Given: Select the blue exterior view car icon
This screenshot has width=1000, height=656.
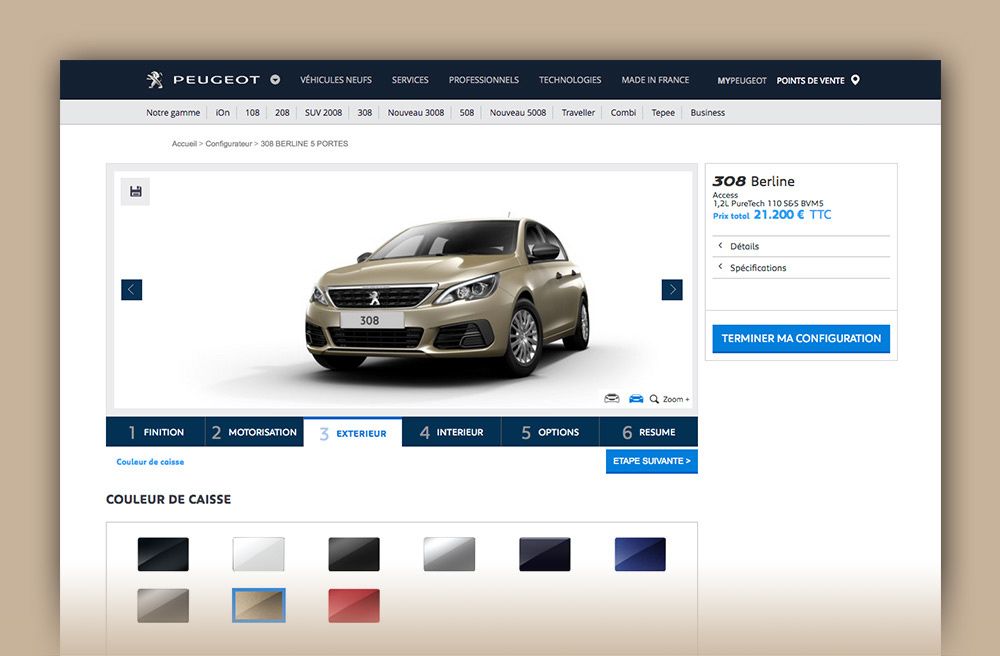Looking at the screenshot, I should coord(636,399).
